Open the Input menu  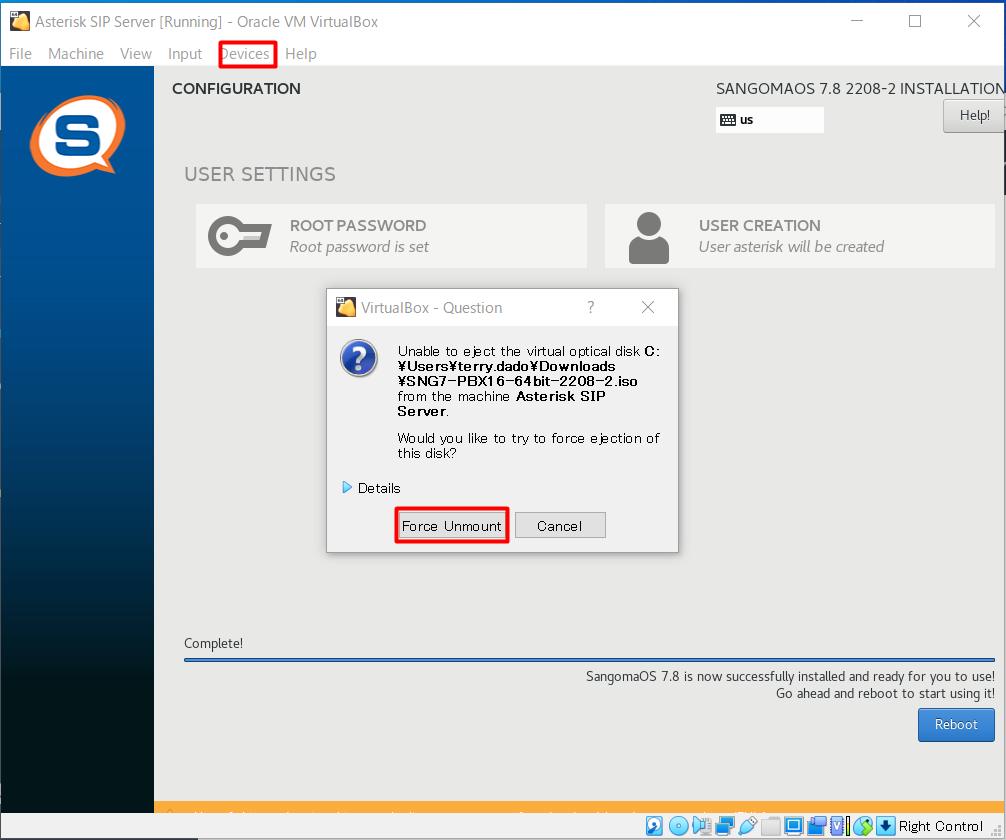point(185,54)
